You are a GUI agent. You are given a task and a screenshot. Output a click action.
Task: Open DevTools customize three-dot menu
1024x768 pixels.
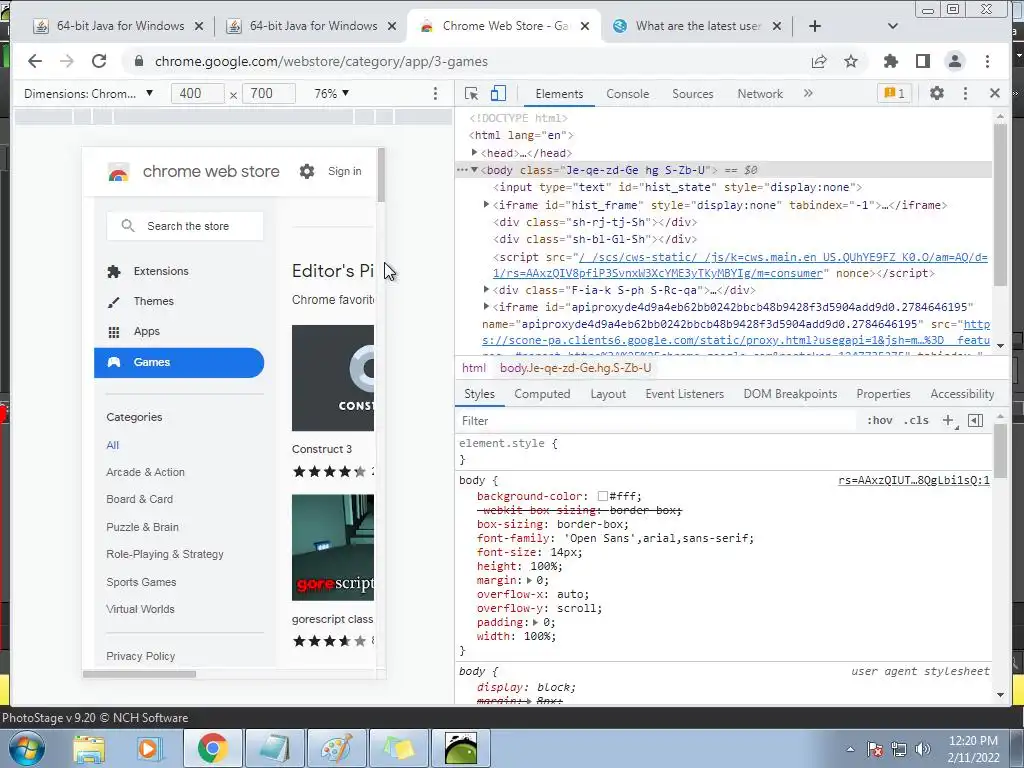(965, 93)
